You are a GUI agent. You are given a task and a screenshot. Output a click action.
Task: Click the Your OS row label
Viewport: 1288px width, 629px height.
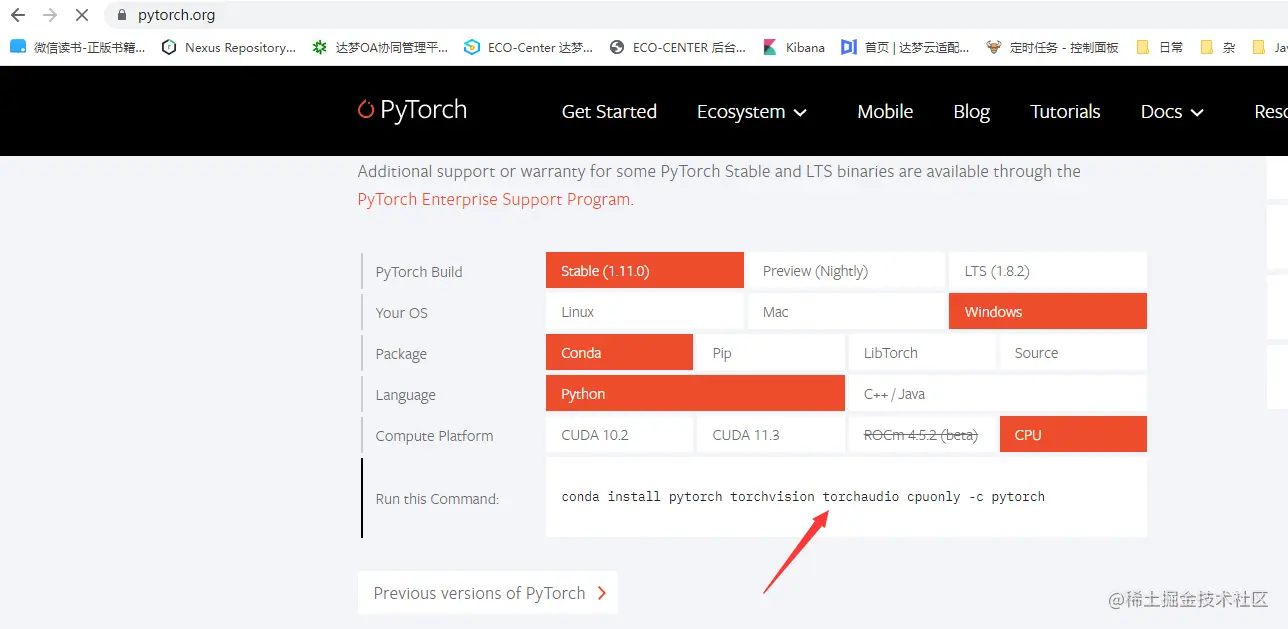(x=401, y=313)
